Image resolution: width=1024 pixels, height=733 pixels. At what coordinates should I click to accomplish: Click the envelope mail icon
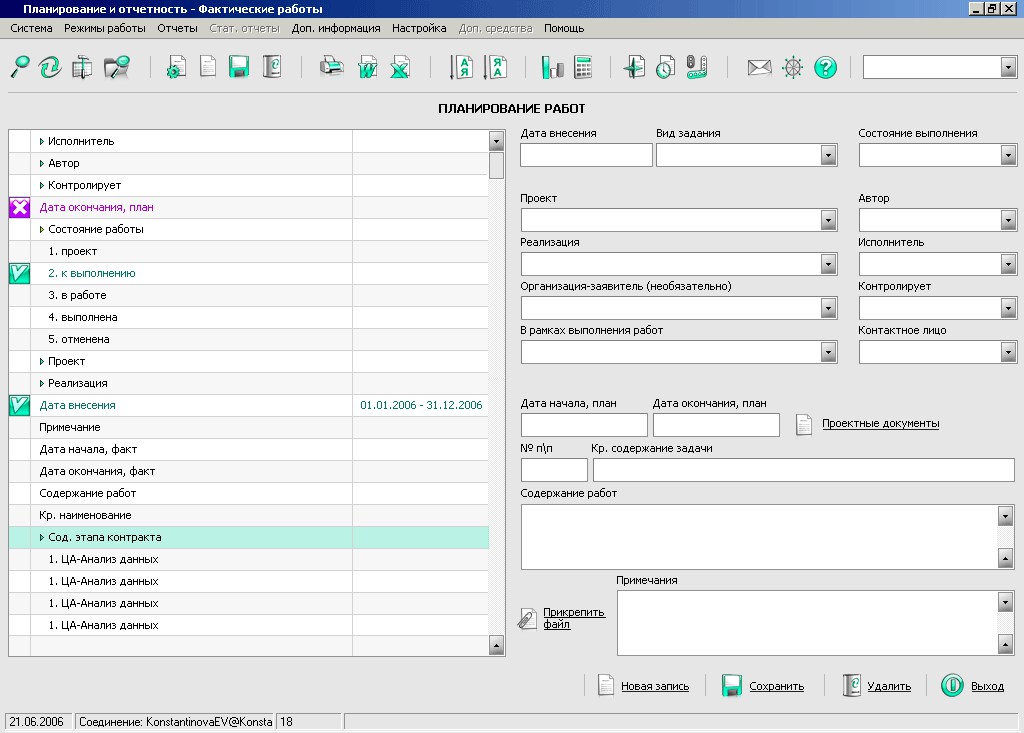[x=760, y=67]
